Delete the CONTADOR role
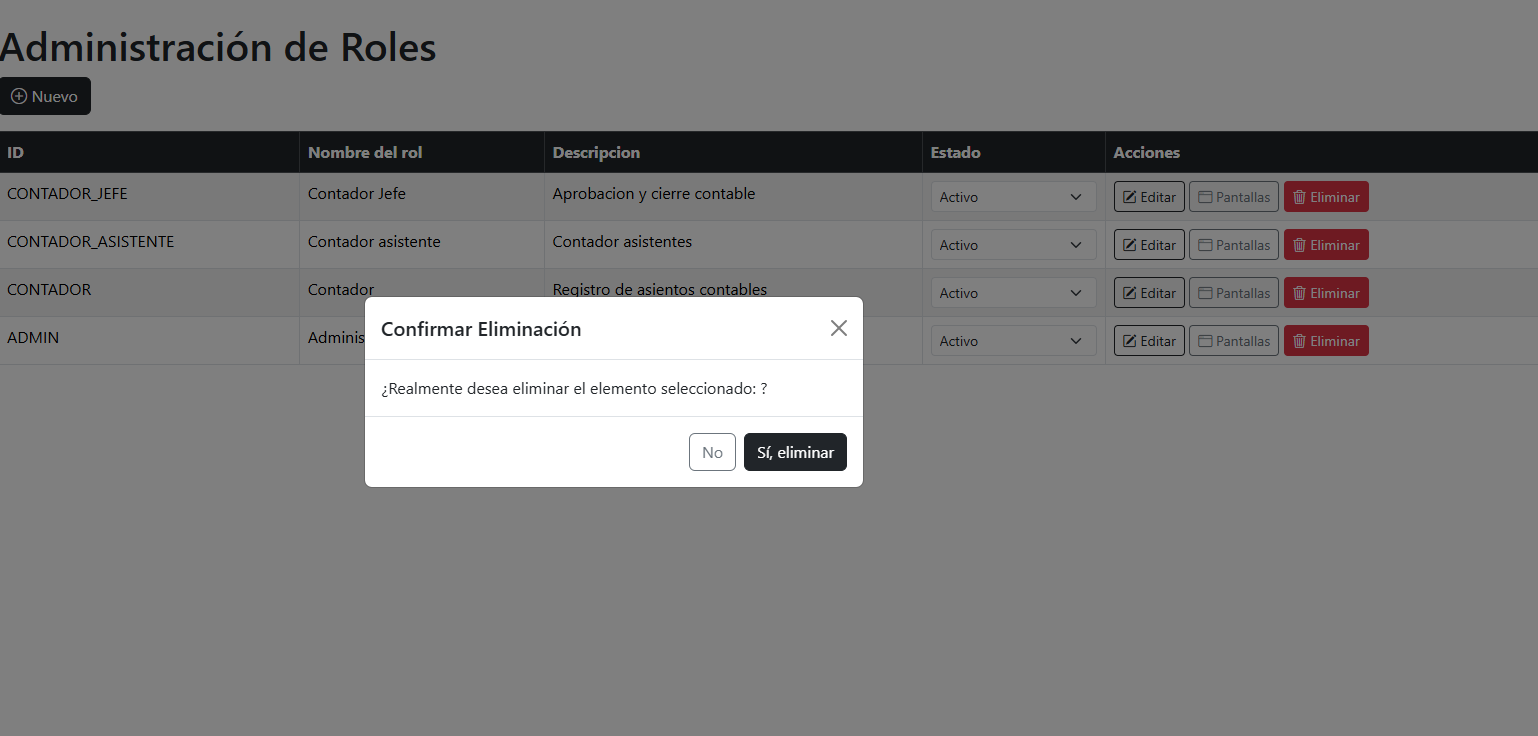1538x736 pixels. [1326, 292]
